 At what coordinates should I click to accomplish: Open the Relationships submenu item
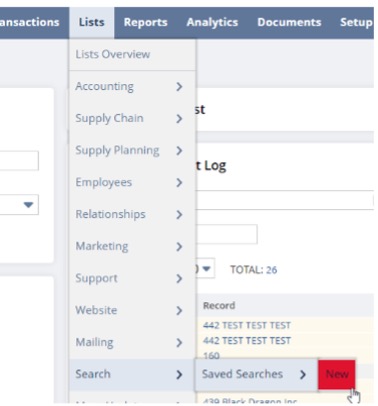(x=132, y=214)
